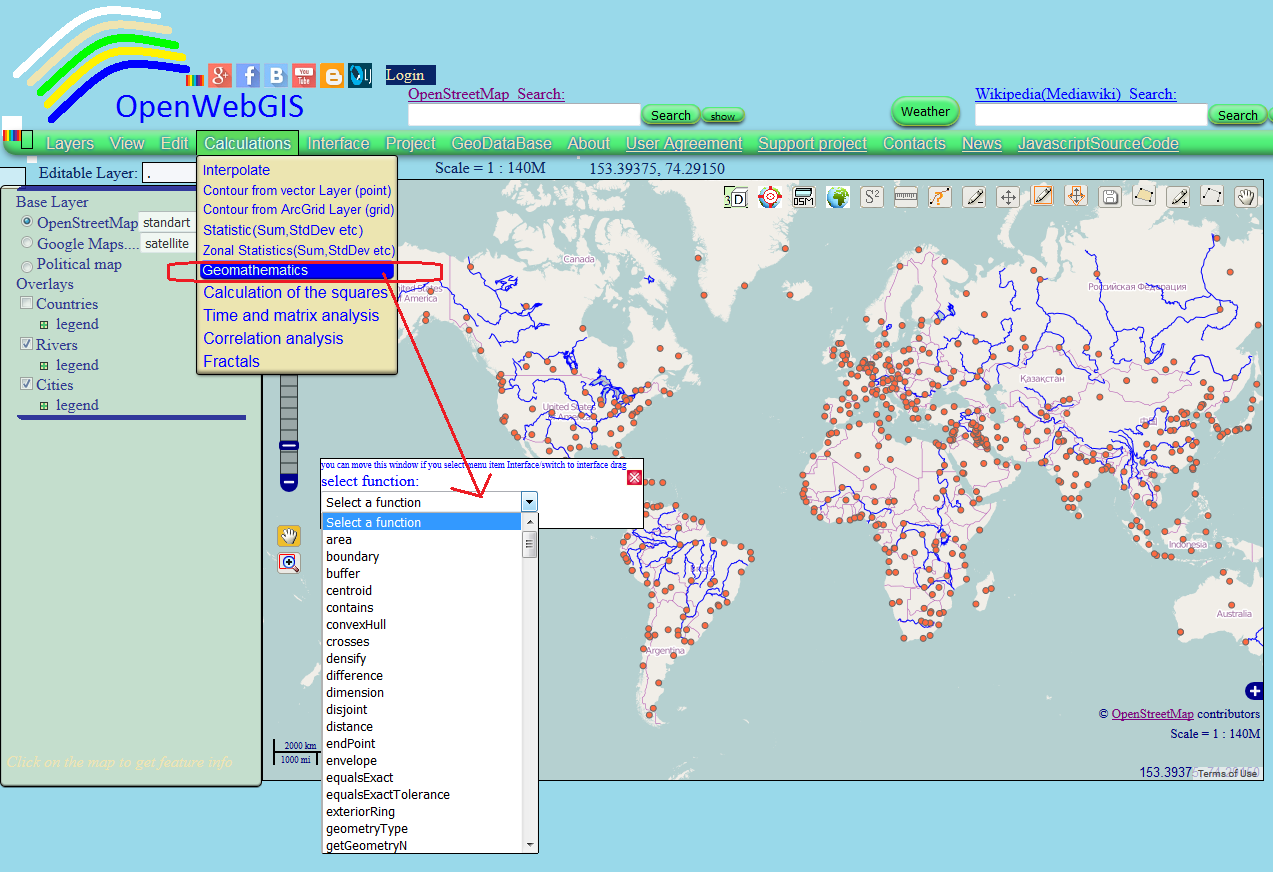This screenshot has height=872, width=1273.
Task: Click the rainbow color strip left of Layers menu
Action: (x=11, y=136)
